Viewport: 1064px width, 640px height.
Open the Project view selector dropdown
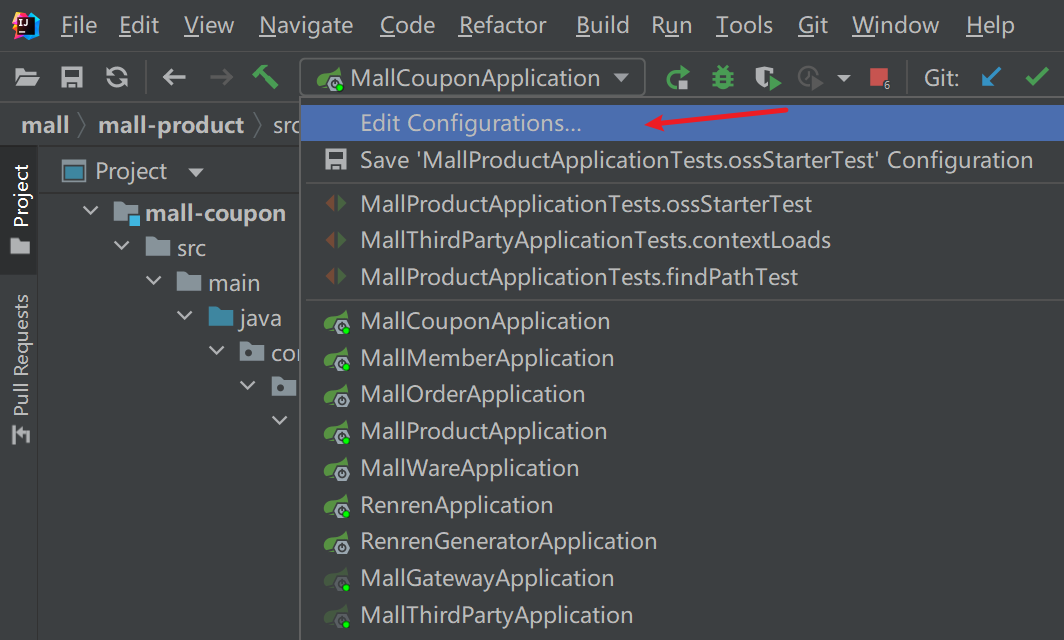click(196, 172)
